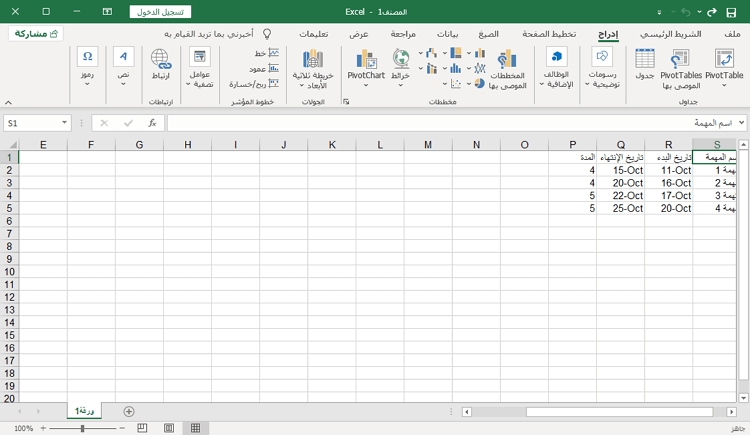Screen dimensions: 750x435
Task: Switch to Page Layout view
Action: 168,428
